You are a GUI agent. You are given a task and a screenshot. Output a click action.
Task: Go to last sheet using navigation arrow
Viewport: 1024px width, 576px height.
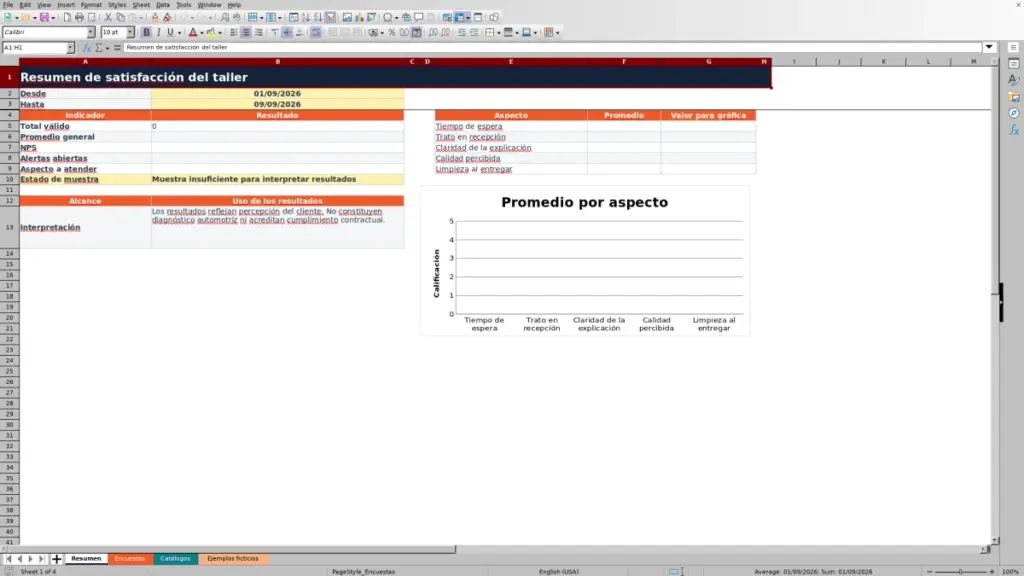coord(42,559)
